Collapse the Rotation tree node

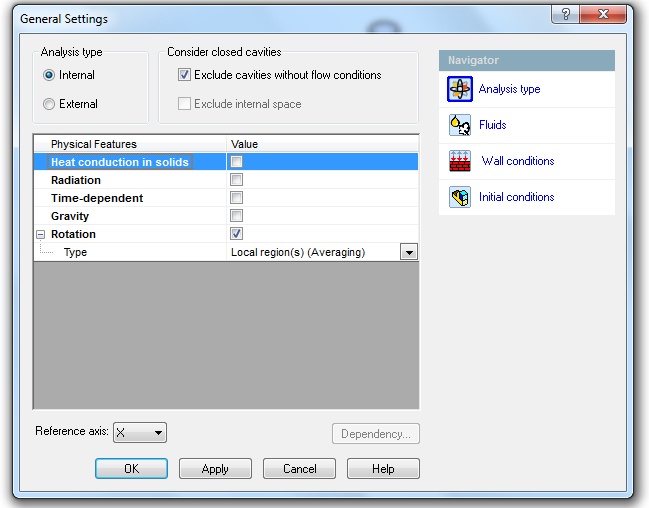[40, 234]
